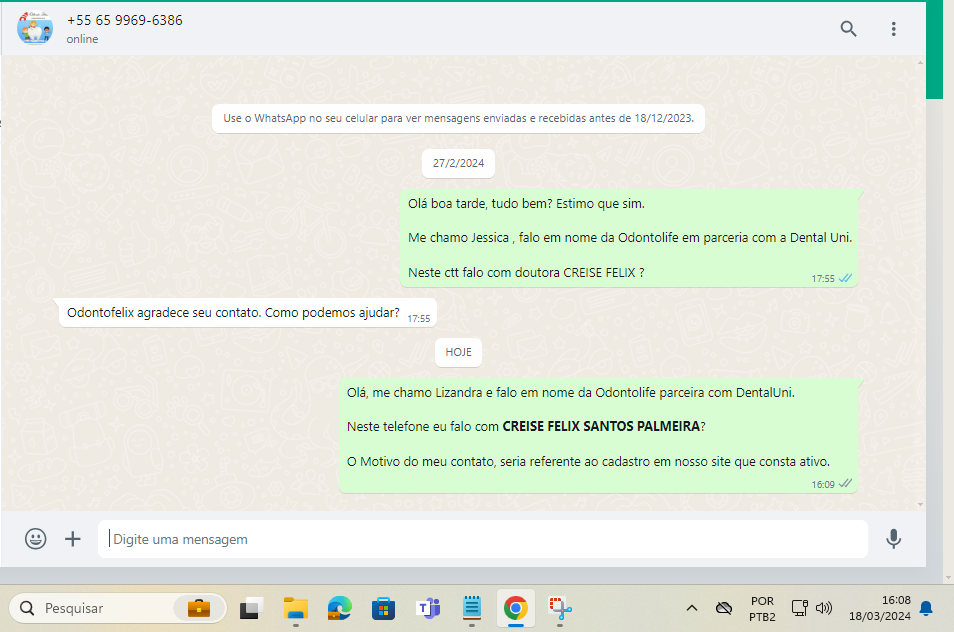Open Microsoft Teams from the taskbar
The height and width of the screenshot is (632, 954).
(428, 608)
